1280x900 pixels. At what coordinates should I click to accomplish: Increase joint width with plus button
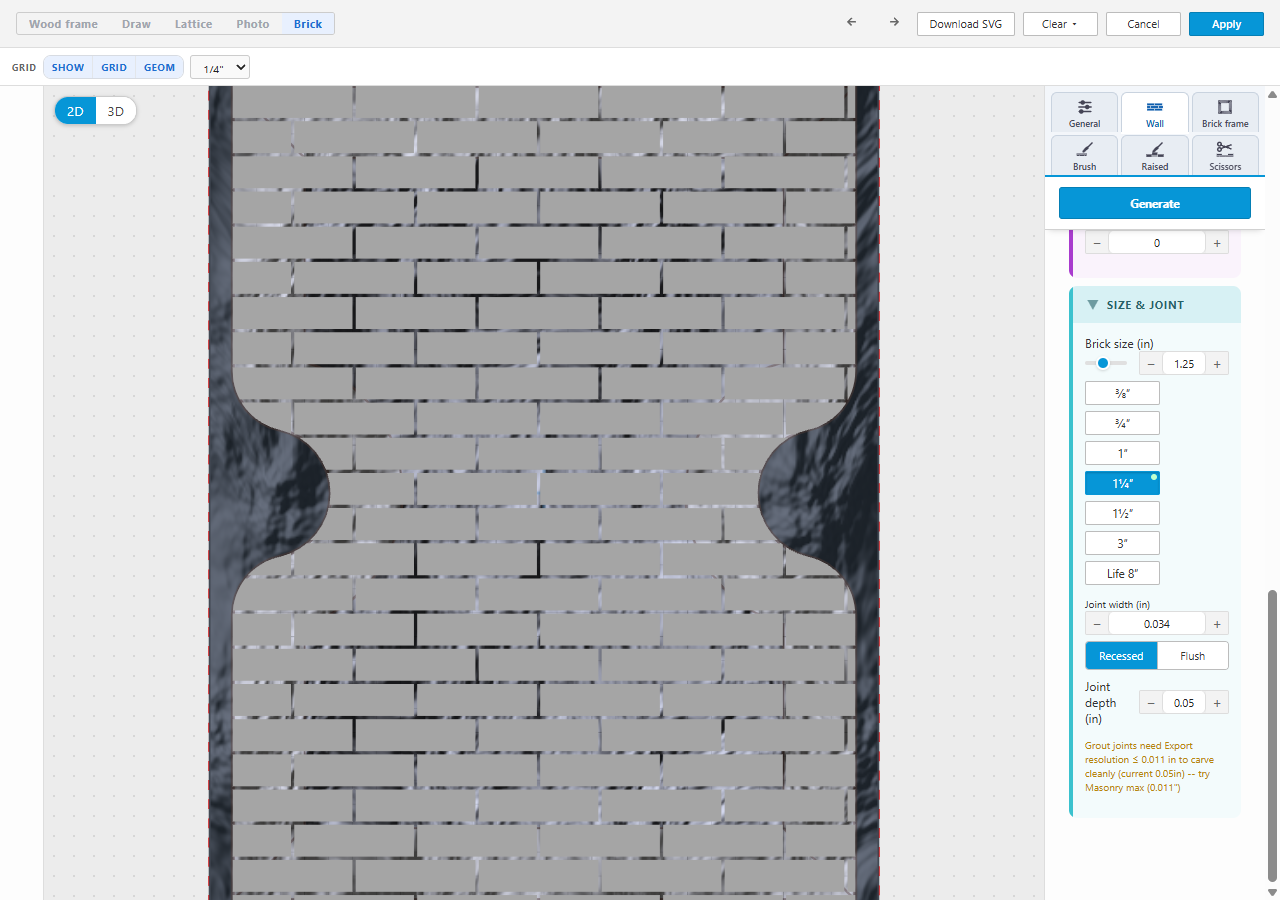pyautogui.click(x=1217, y=624)
